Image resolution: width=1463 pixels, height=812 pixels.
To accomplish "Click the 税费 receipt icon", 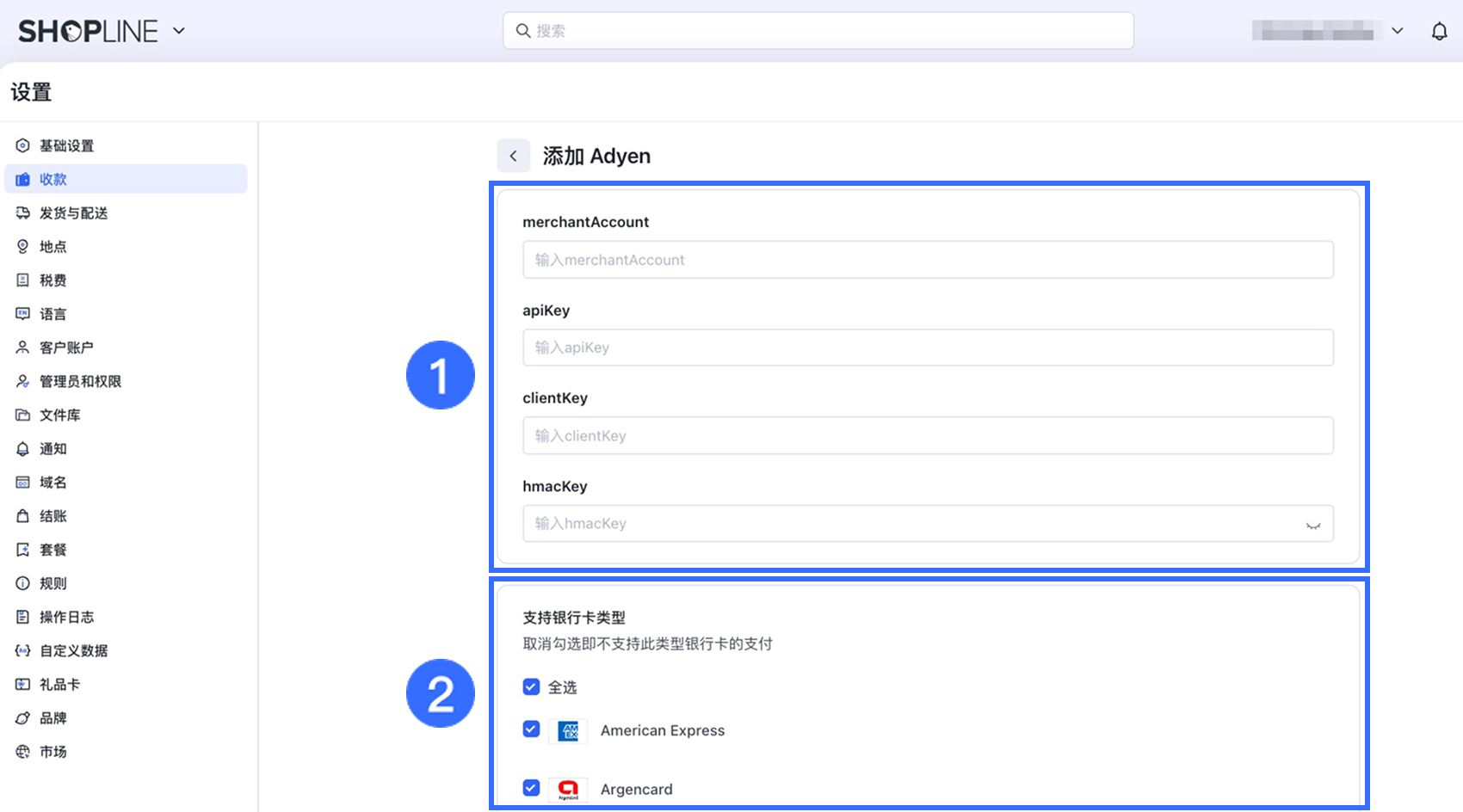I will point(23,280).
